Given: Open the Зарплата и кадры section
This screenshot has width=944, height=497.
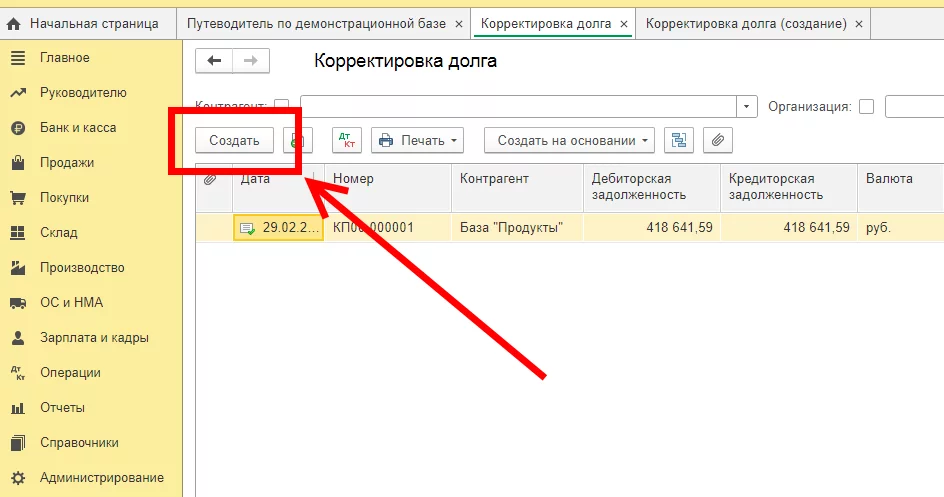Looking at the screenshot, I should [94, 337].
